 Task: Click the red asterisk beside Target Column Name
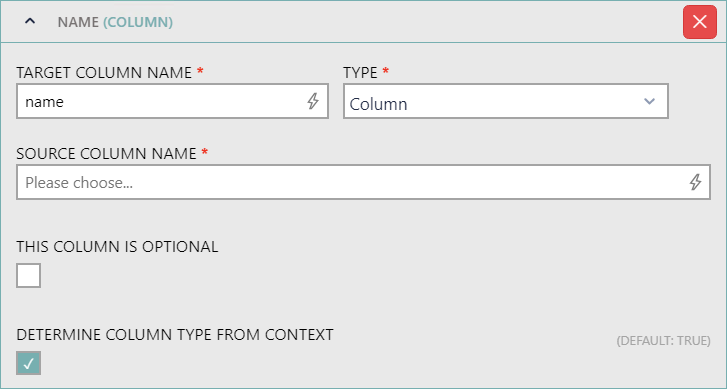(200, 71)
